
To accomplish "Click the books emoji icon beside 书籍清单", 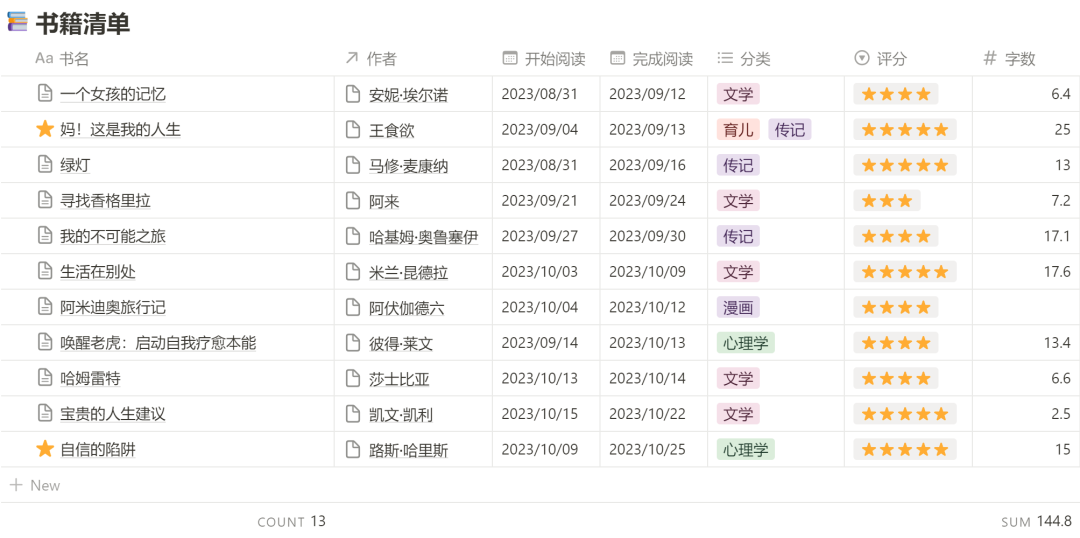I will (x=17, y=23).
